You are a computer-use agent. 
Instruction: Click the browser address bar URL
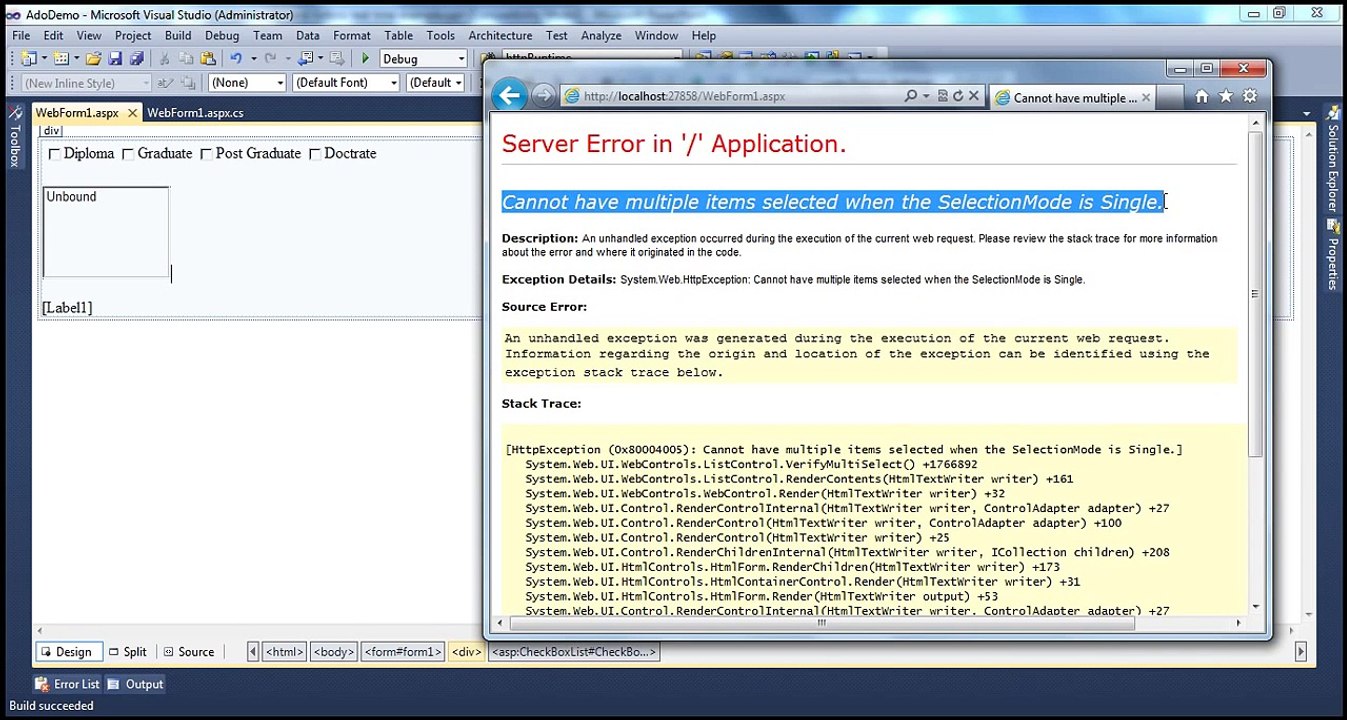pyautogui.click(x=684, y=96)
